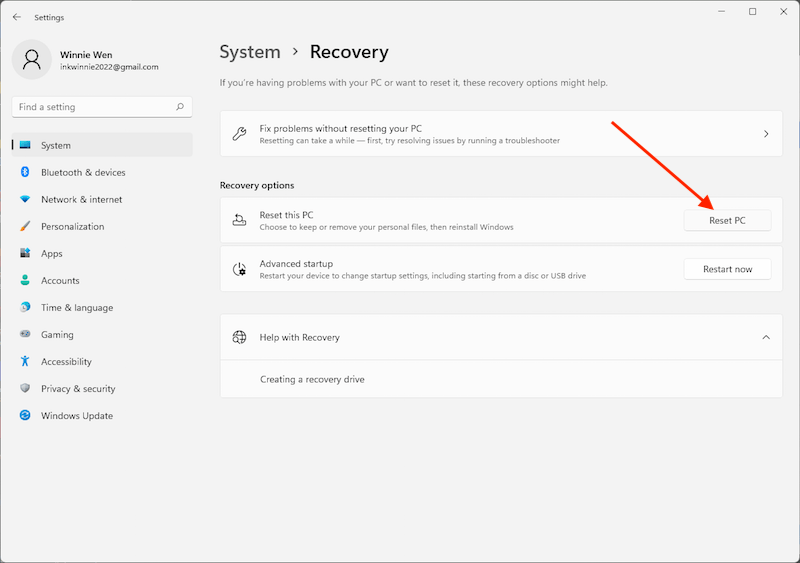This screenshot has width=800, height=563.
Task: Click the Privacy & security shield icon
Action: click(25, 389)
